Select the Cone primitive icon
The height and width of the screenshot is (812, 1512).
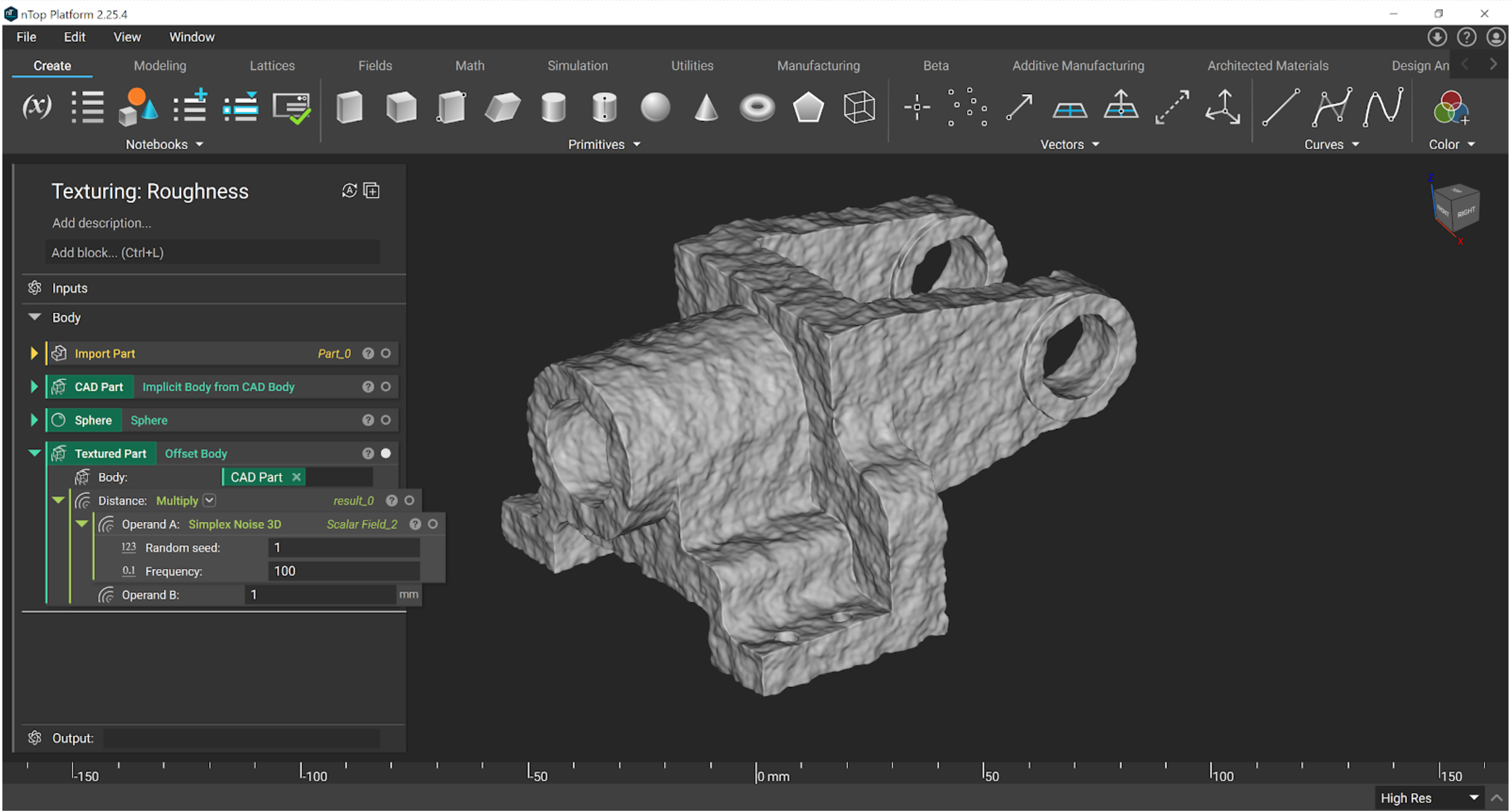706,107
